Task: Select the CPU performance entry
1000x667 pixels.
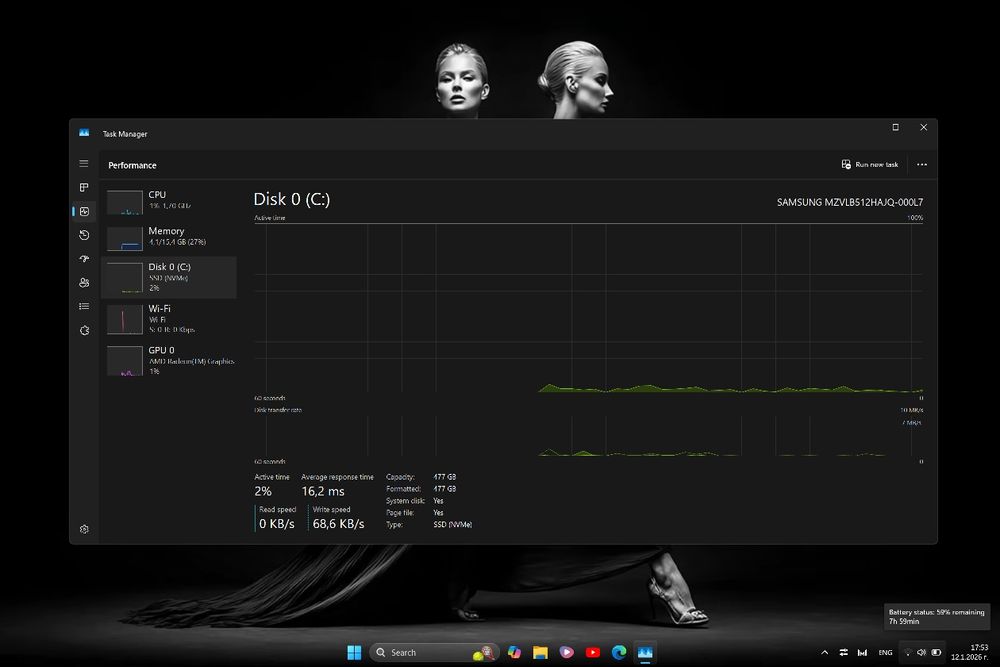Action: click(x=169, y=201)
